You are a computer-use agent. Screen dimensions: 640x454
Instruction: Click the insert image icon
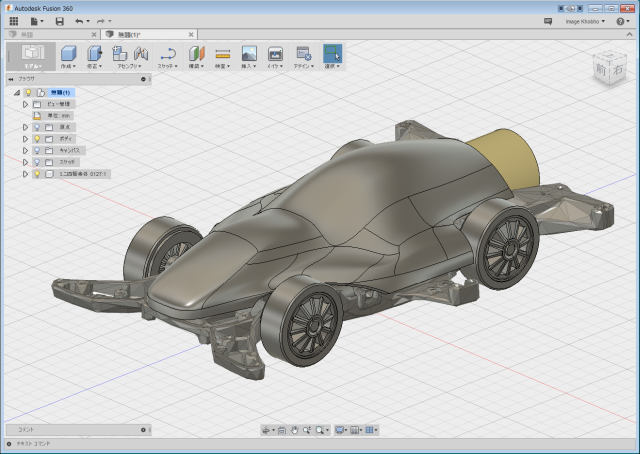249,53
